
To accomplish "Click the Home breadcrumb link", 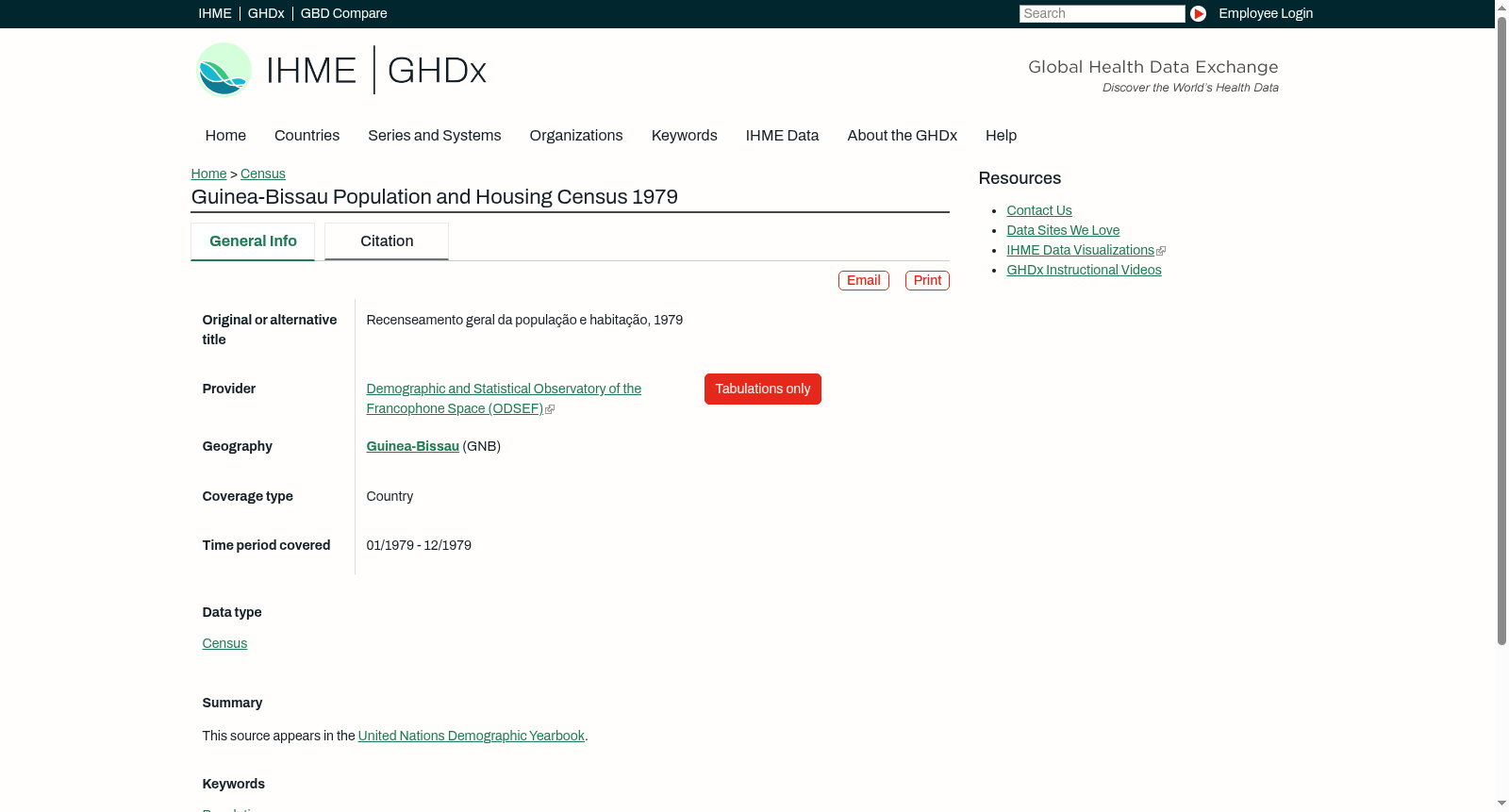I will (208, 174).
